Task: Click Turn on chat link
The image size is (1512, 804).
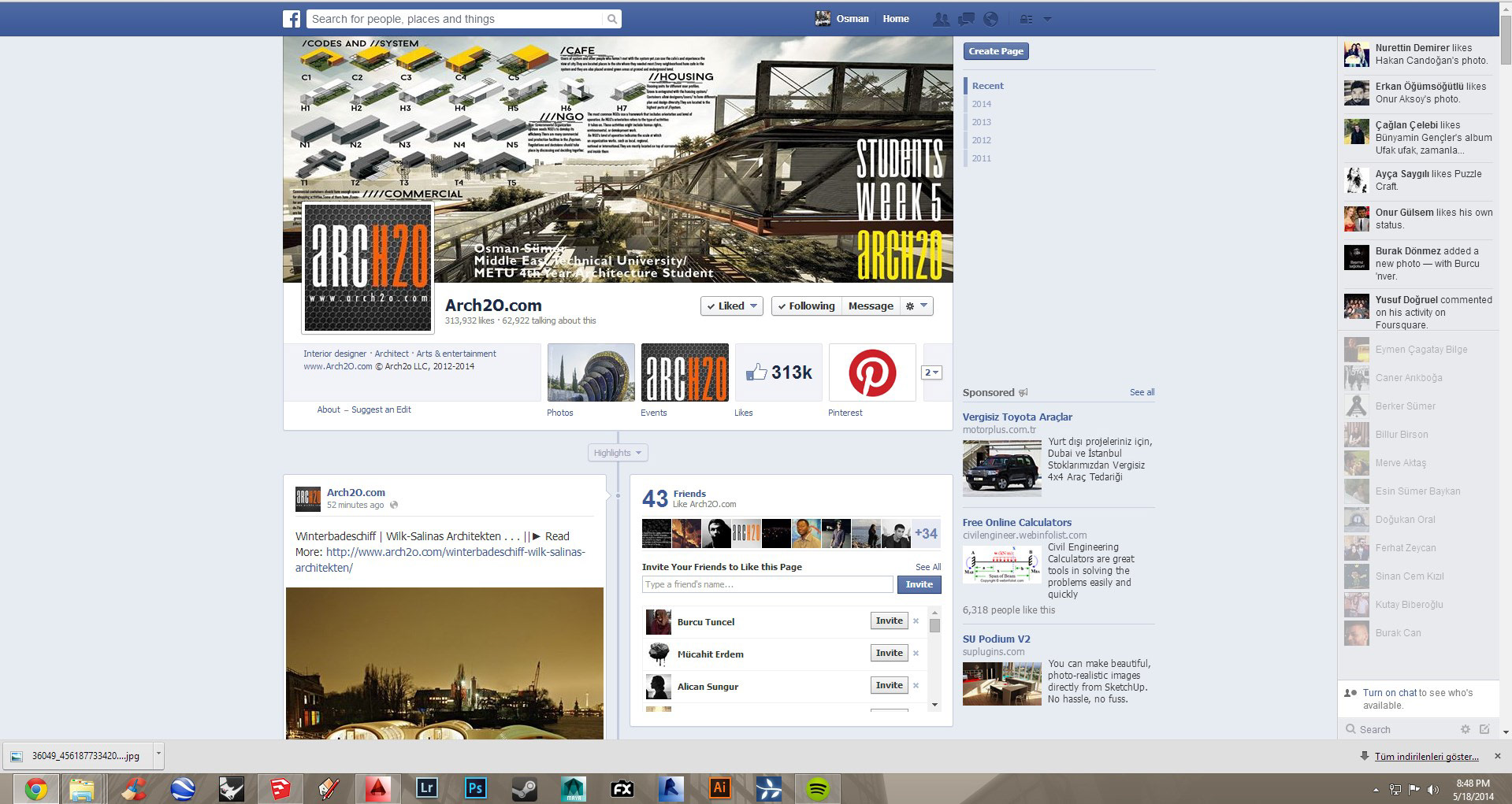Action: coord(1390,693)
